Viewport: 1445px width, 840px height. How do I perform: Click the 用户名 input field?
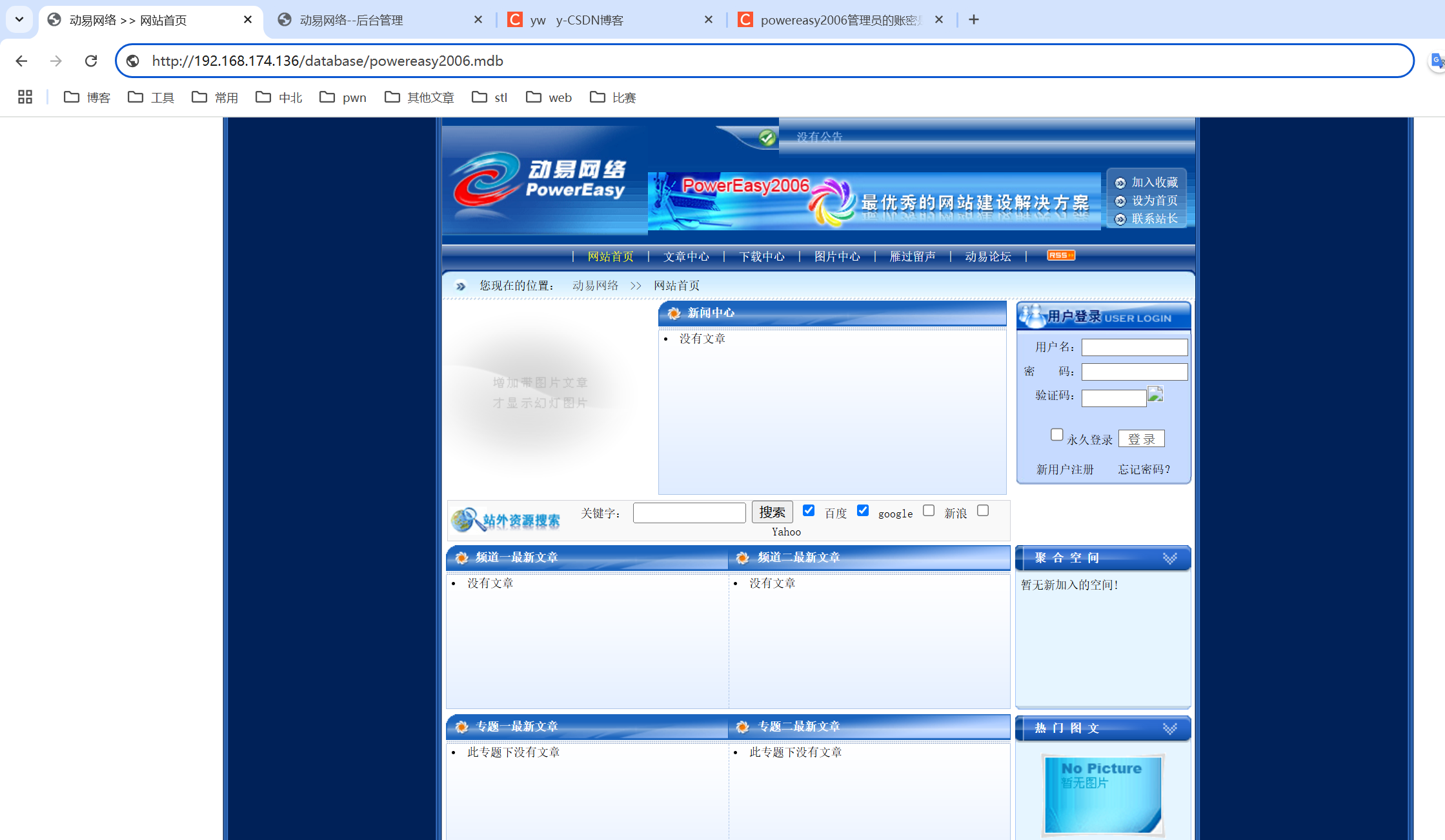[x=1135, y=347]
